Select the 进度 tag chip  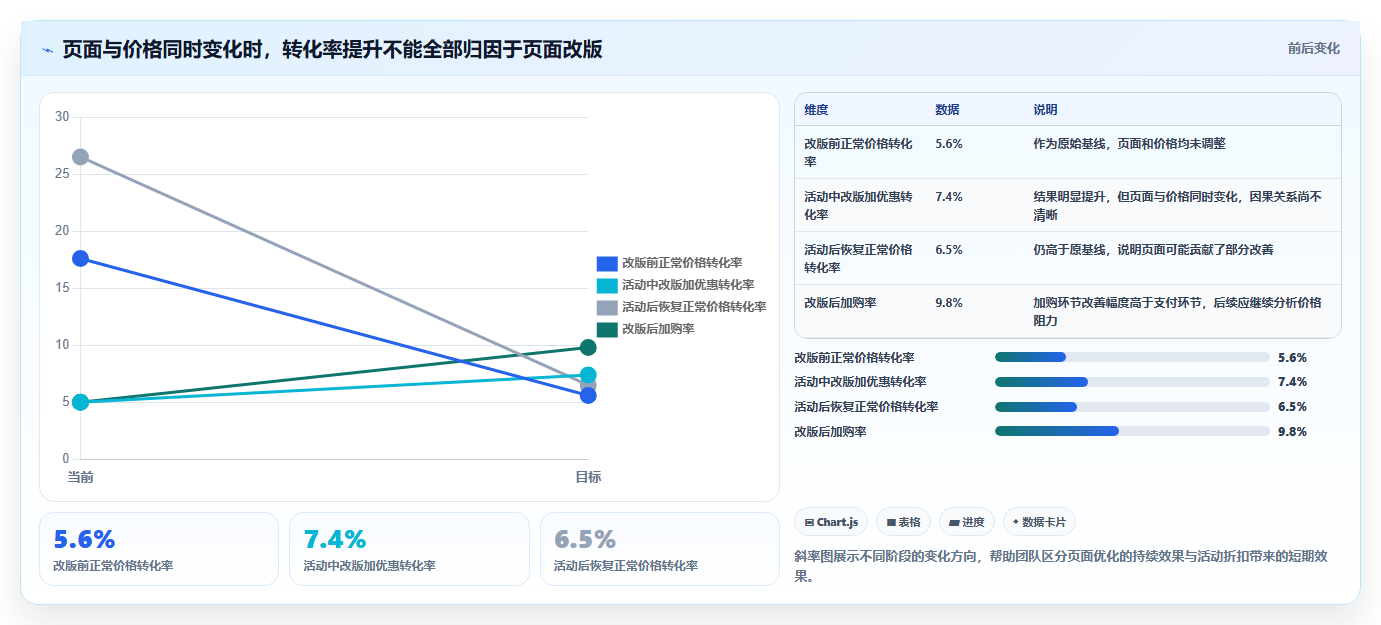pyautogui.click(x=967, y=522)
